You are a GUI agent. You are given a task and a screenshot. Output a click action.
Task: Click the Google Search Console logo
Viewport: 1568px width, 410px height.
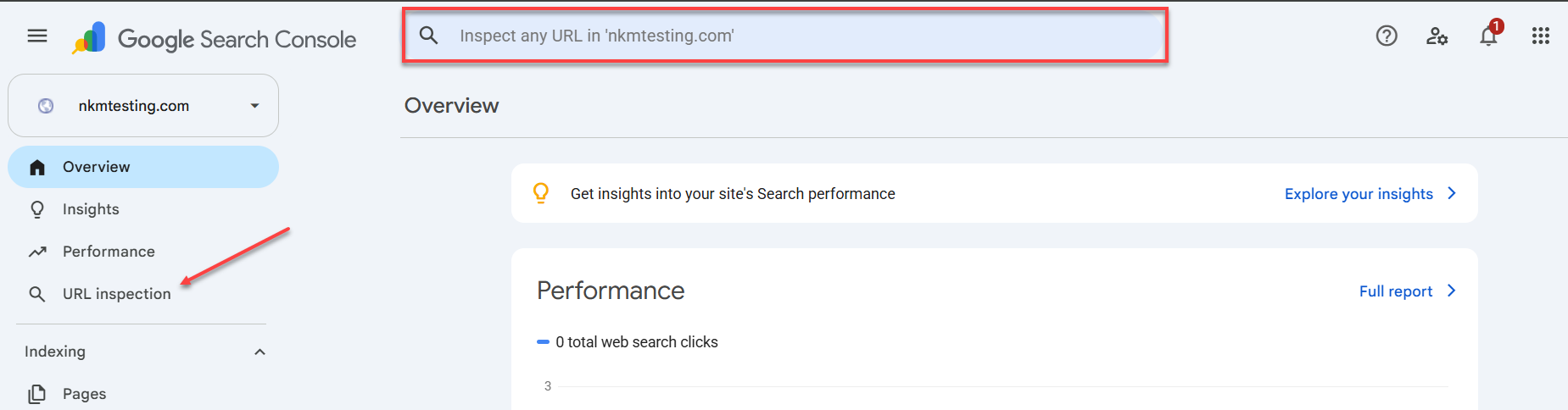[214, 38]
